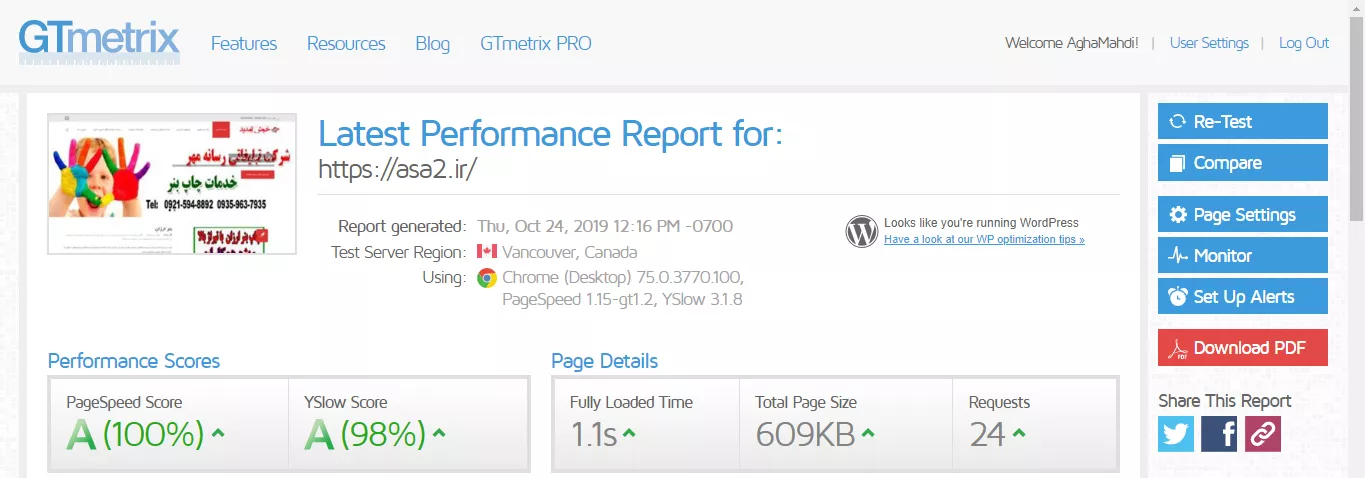This screenshot has width=1366, height=478.
Task: Share report on Facebook icon
Action: click(x=1219, y=434)
